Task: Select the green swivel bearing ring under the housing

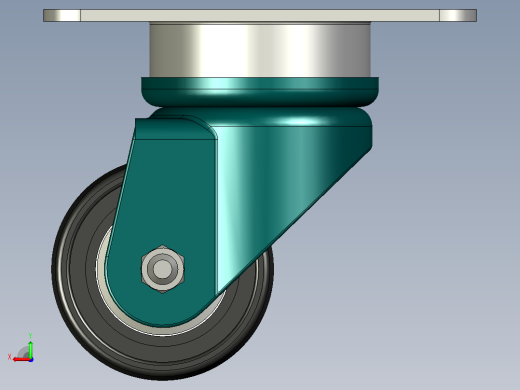Action: coord(260,92)
